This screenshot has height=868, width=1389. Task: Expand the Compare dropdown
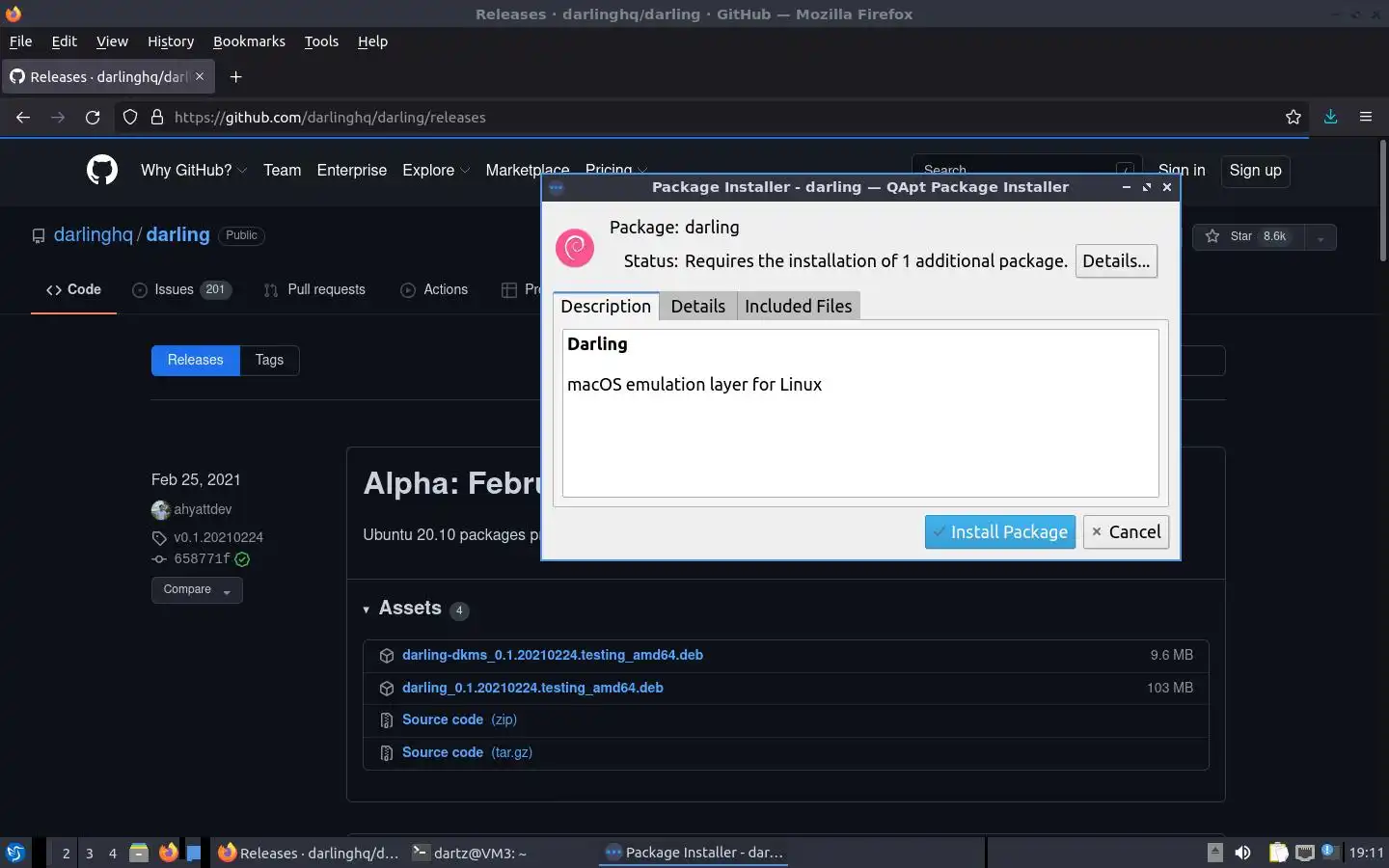click(197, 589)
